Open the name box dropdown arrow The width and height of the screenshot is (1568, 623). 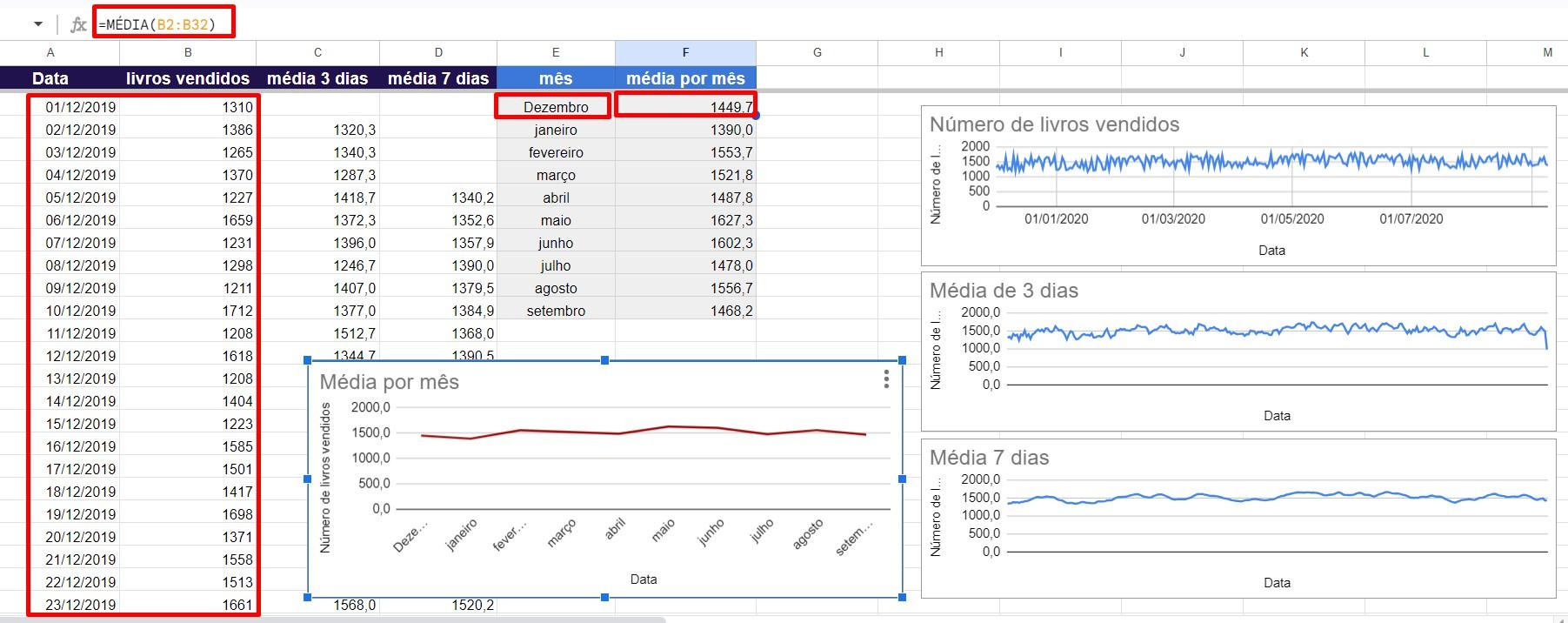point(38,24)
